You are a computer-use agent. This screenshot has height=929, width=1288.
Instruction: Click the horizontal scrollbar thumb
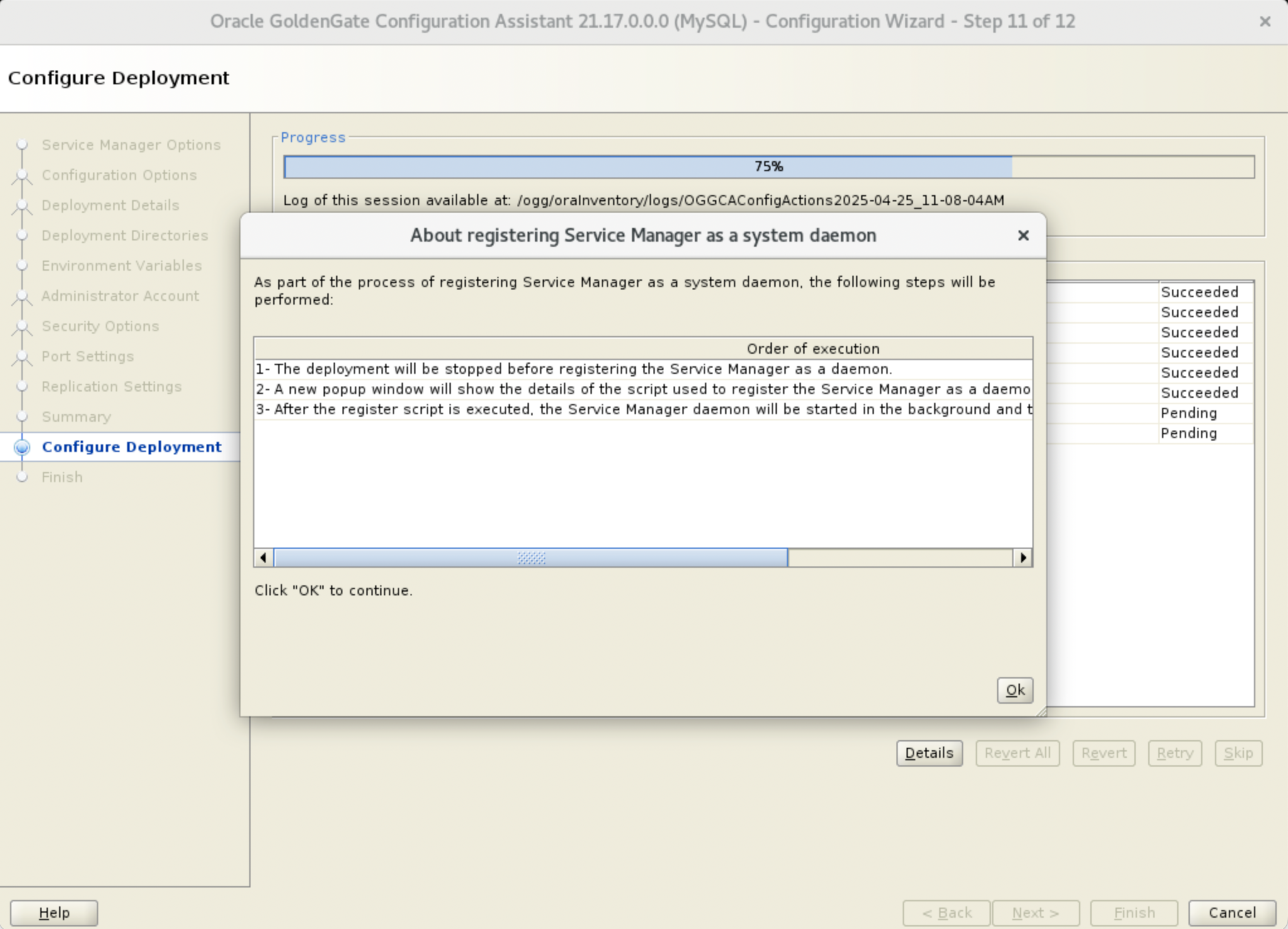click(x=530, y=558)
